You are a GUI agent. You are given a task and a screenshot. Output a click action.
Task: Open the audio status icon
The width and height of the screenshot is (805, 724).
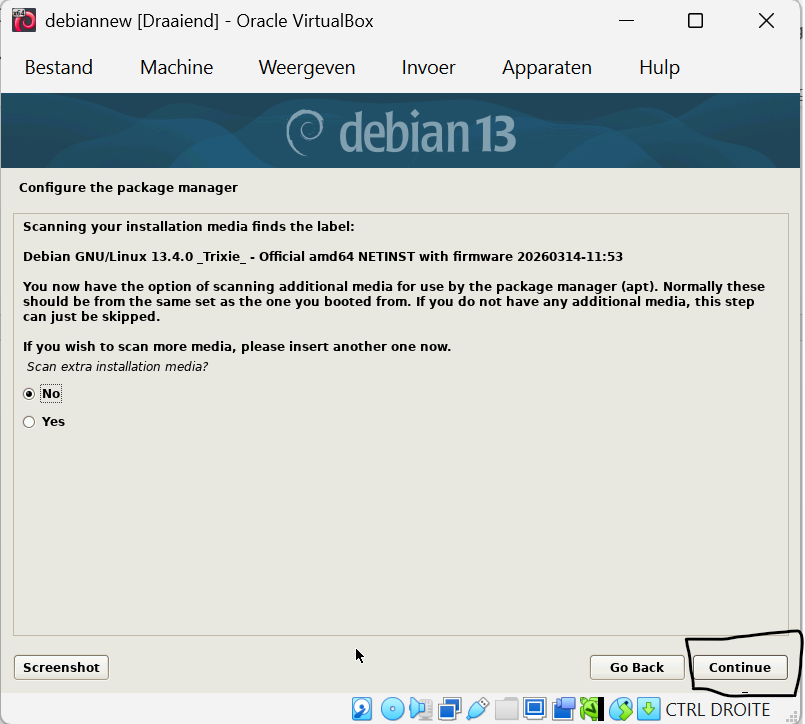click(420, 709)
